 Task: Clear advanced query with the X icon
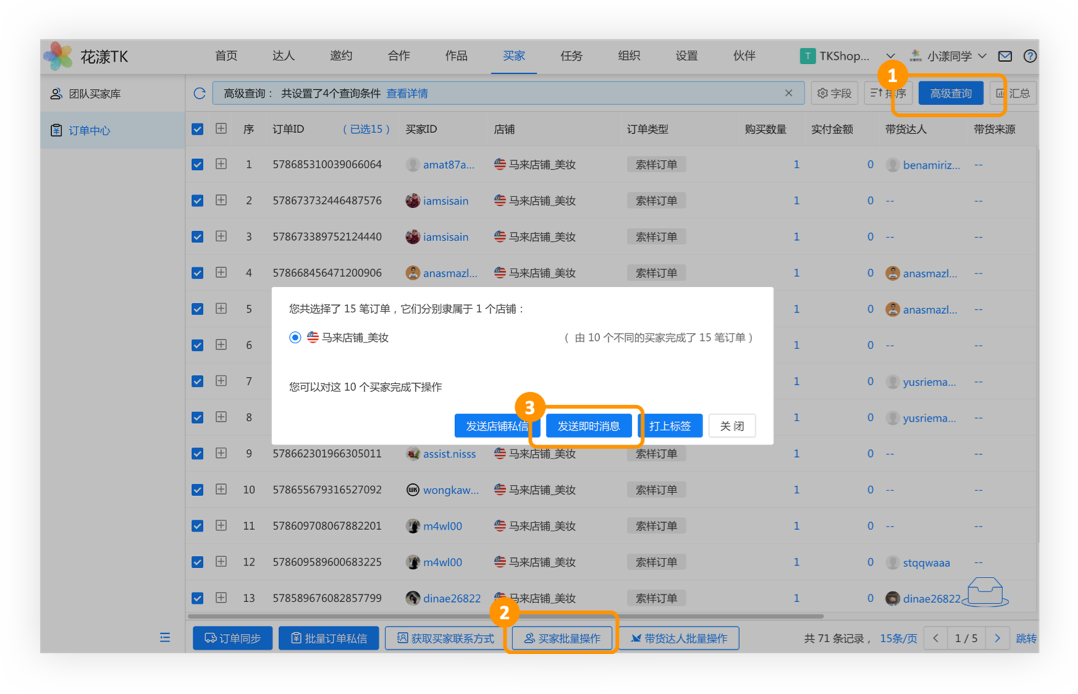pyautogui.click(x=788, y=93)
